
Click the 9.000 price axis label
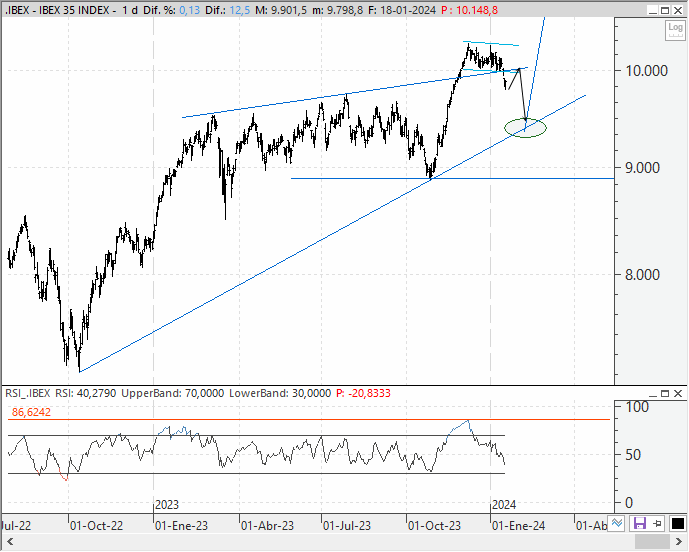point(643,167)
